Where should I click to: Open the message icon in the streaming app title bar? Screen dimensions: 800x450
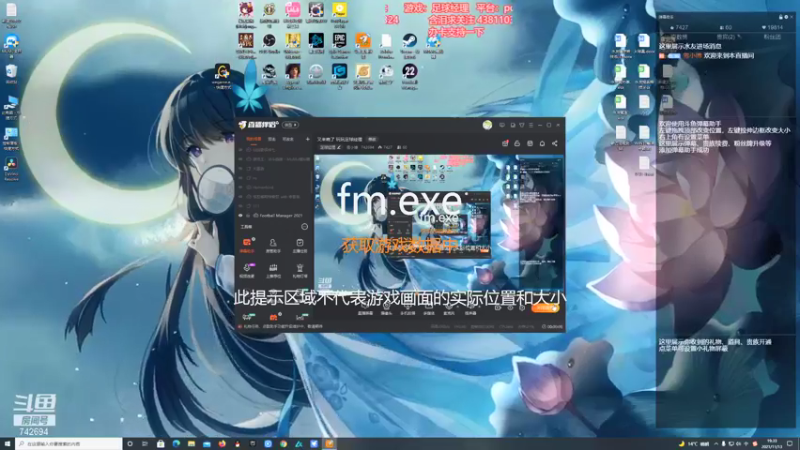tap(502, 125)
